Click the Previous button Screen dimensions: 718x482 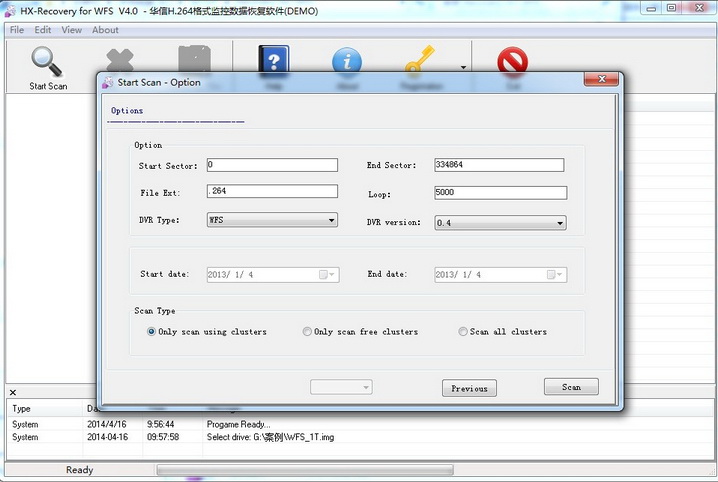(469, 388)
